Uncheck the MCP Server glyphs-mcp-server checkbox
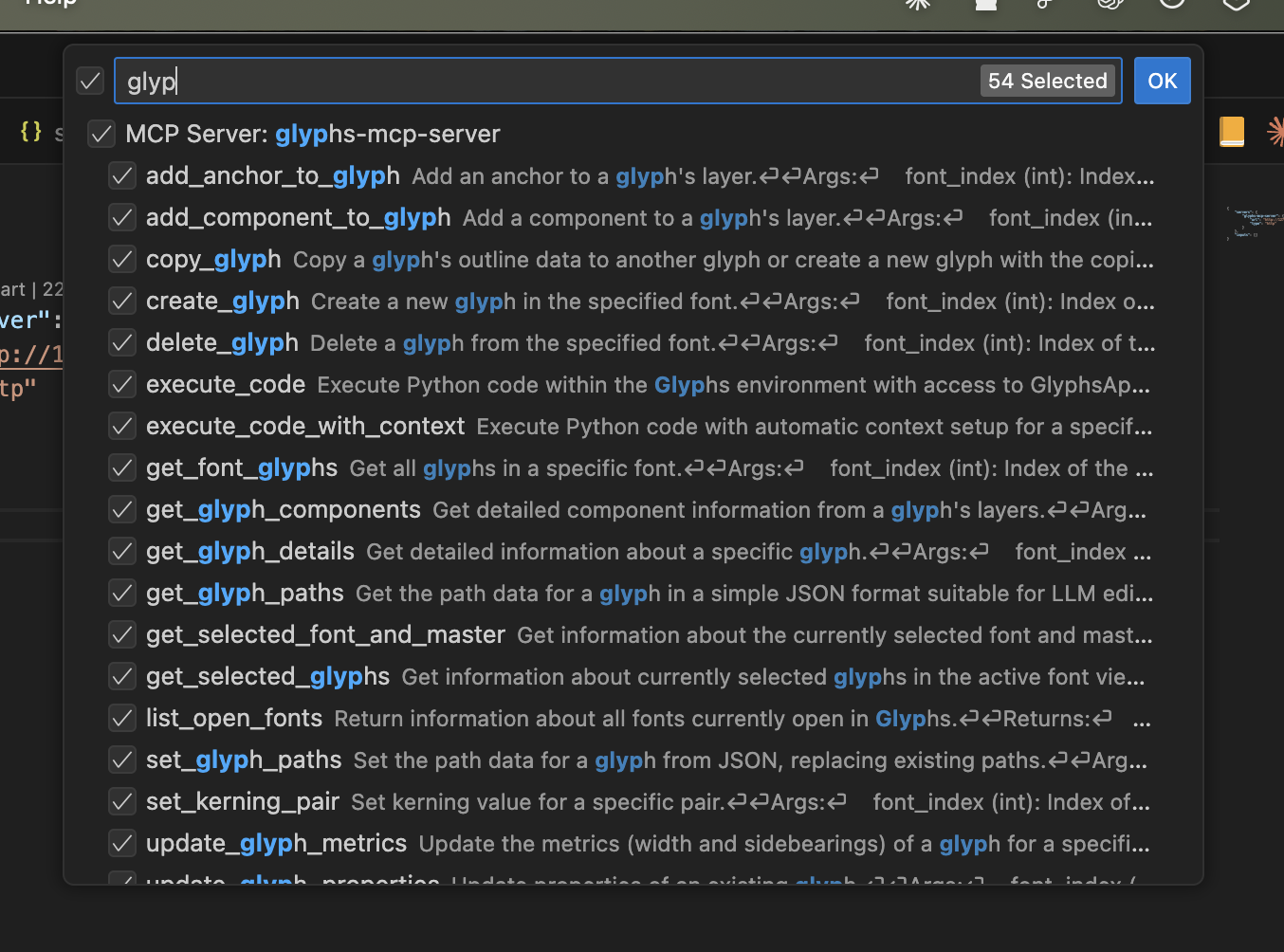This screenshot has height=952, width=1284. (x=101, y=135)
